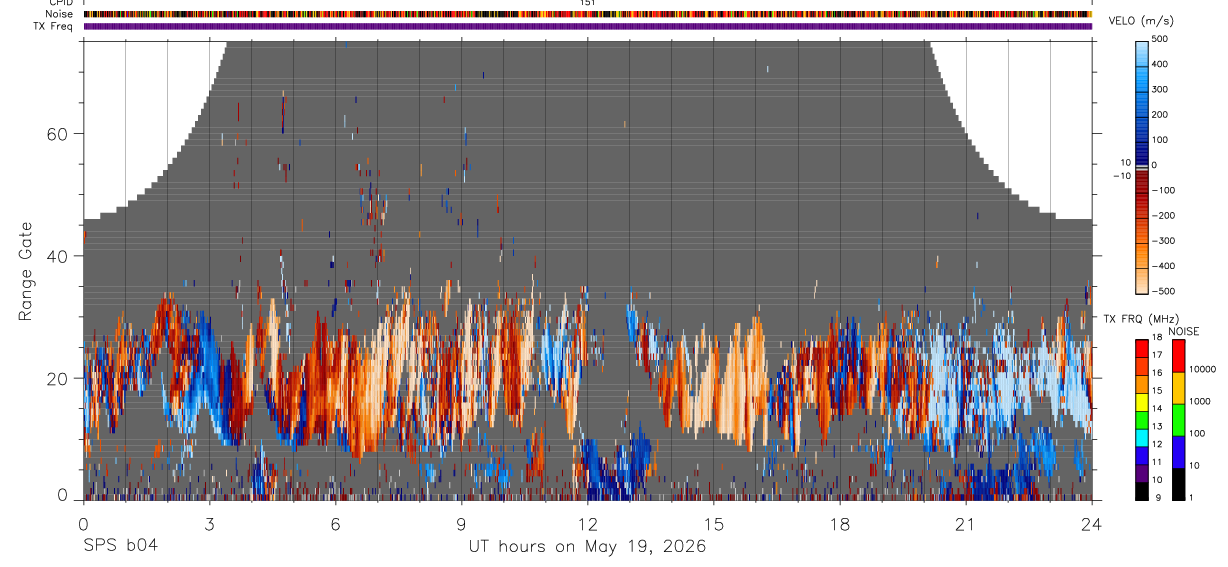
Task: Click the 18 label on the TX FRQ legend
Action: click(x=1157, y=338)
